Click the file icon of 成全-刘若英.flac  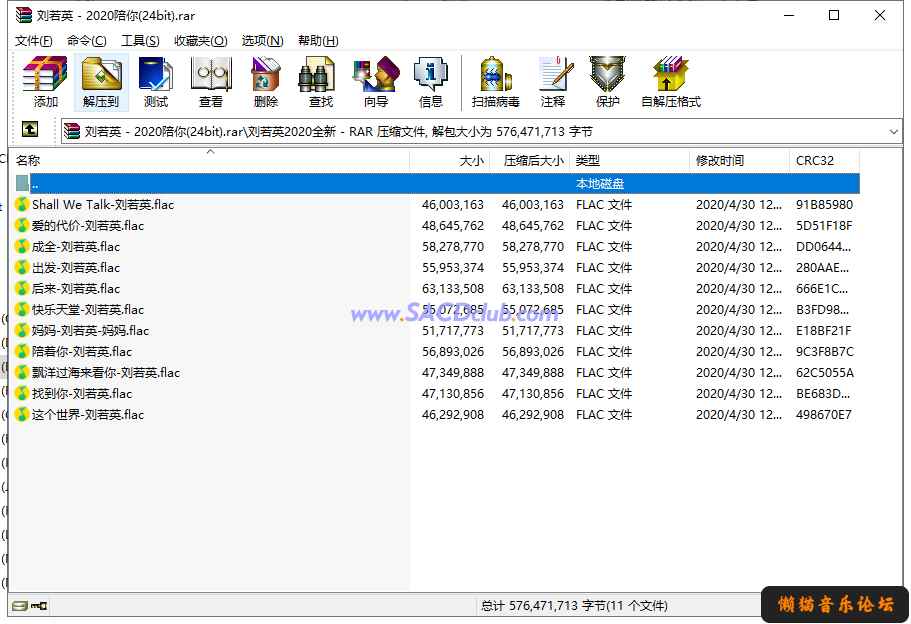tap(21, 246)
